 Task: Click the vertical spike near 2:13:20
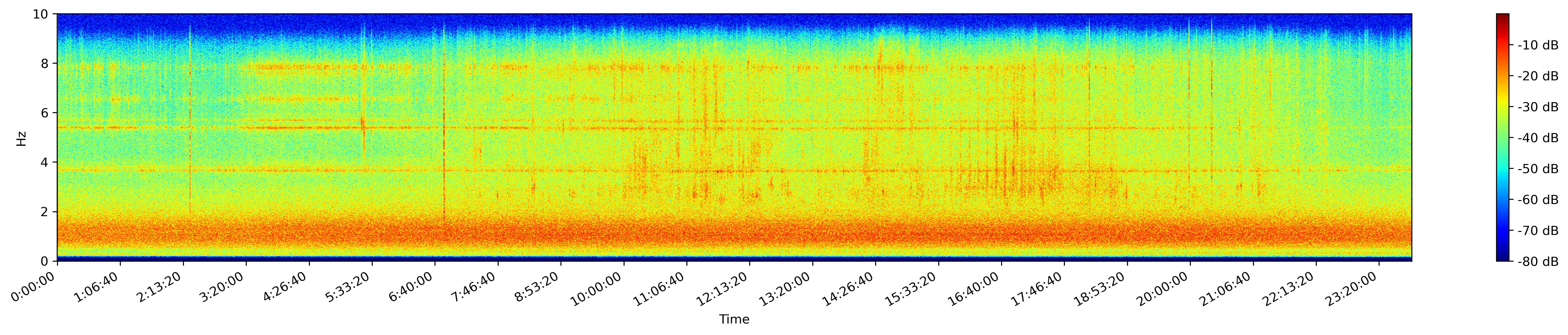tap(191, 119)
